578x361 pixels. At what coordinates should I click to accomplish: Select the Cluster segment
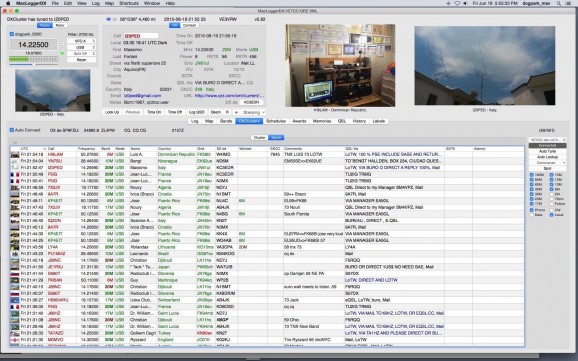[260, 138]
